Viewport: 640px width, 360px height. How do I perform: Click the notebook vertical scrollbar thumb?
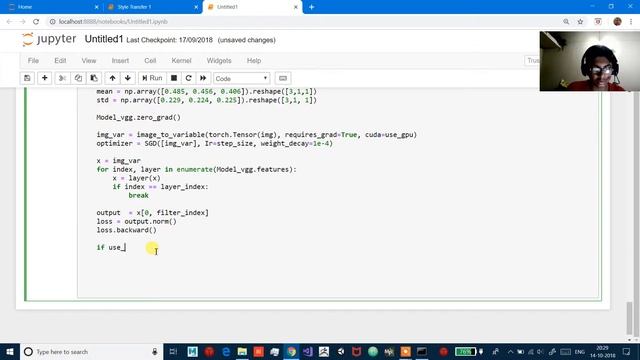click(630, 318)
